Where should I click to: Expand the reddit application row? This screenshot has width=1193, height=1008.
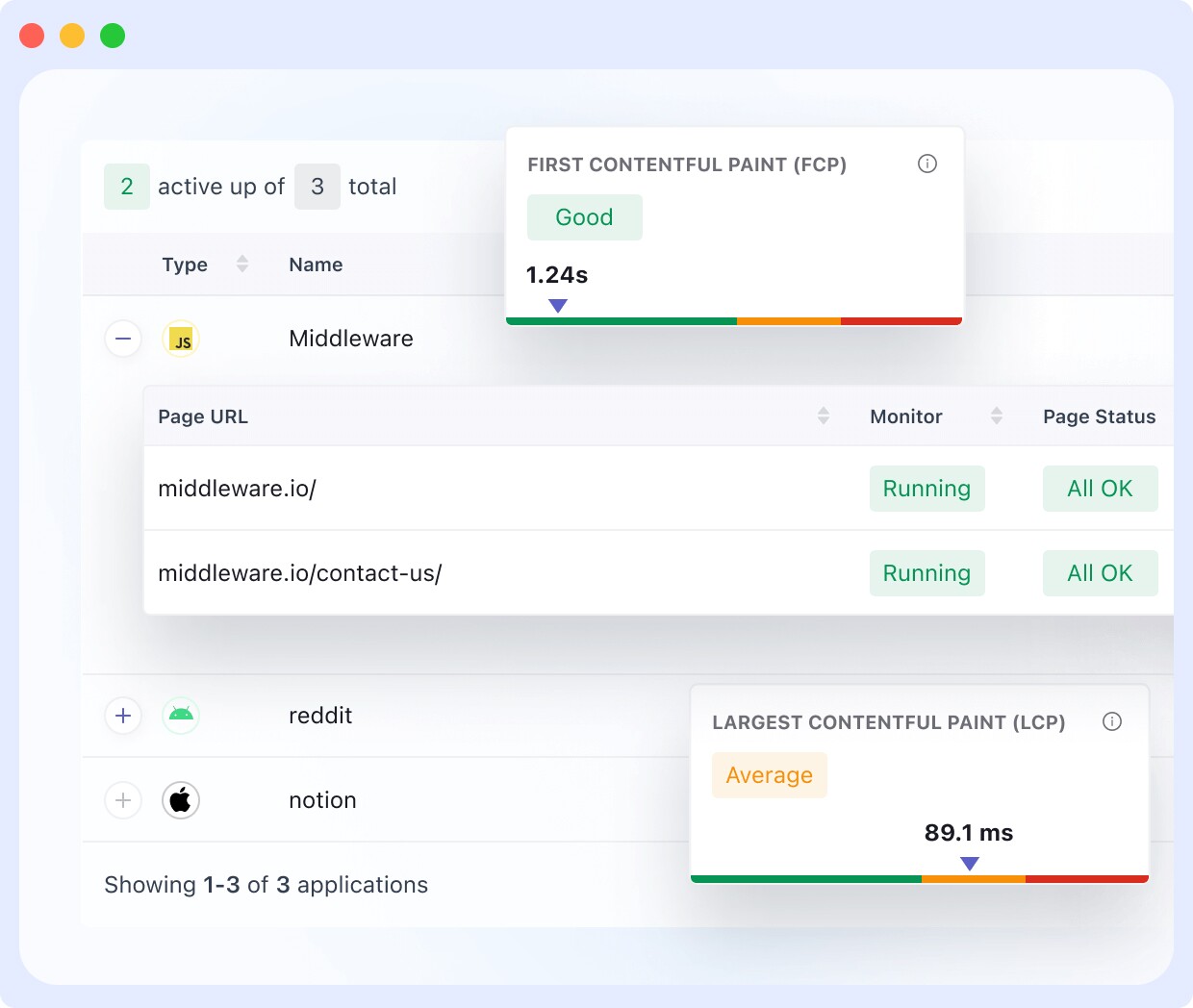pos(123,716)
